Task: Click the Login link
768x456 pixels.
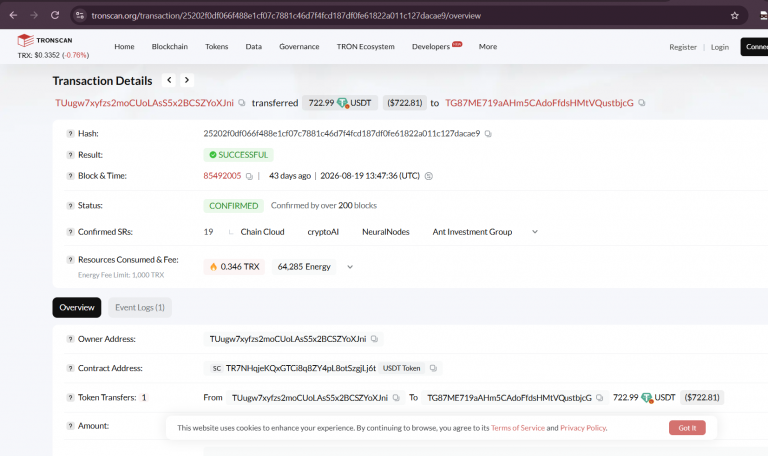Action: (720, 47)
